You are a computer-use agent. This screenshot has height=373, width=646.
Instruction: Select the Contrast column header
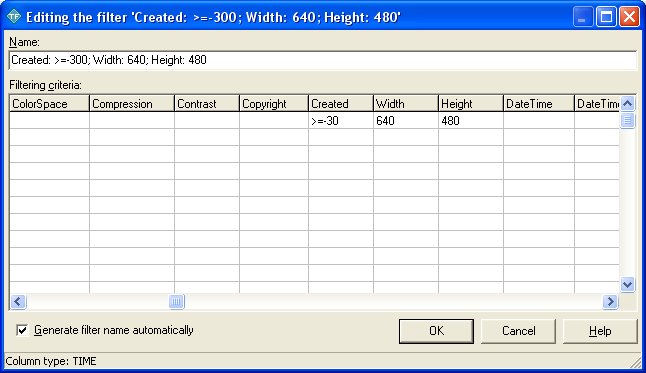(x=207, y=103)
